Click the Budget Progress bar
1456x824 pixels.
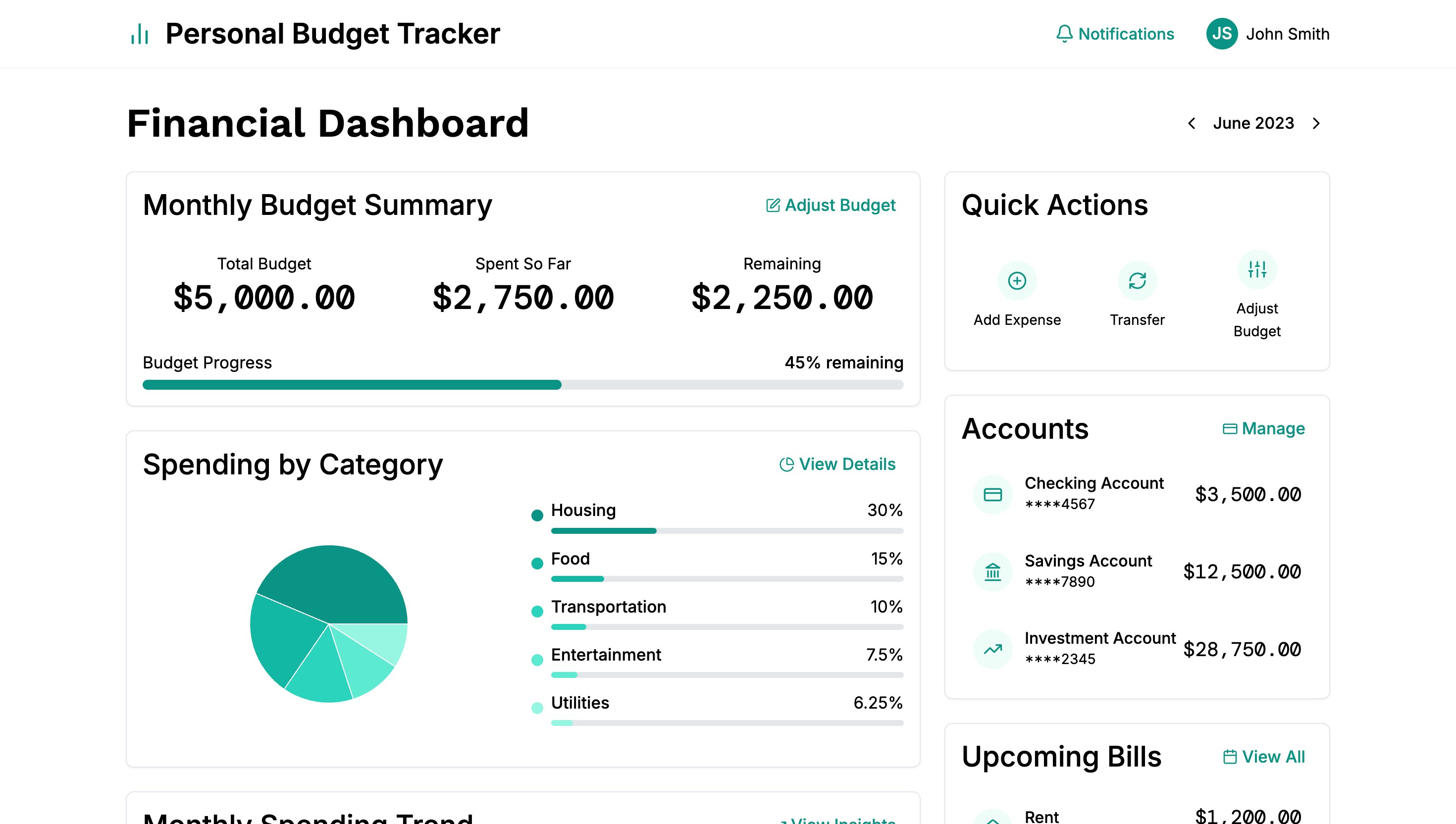tap(522, 385)
